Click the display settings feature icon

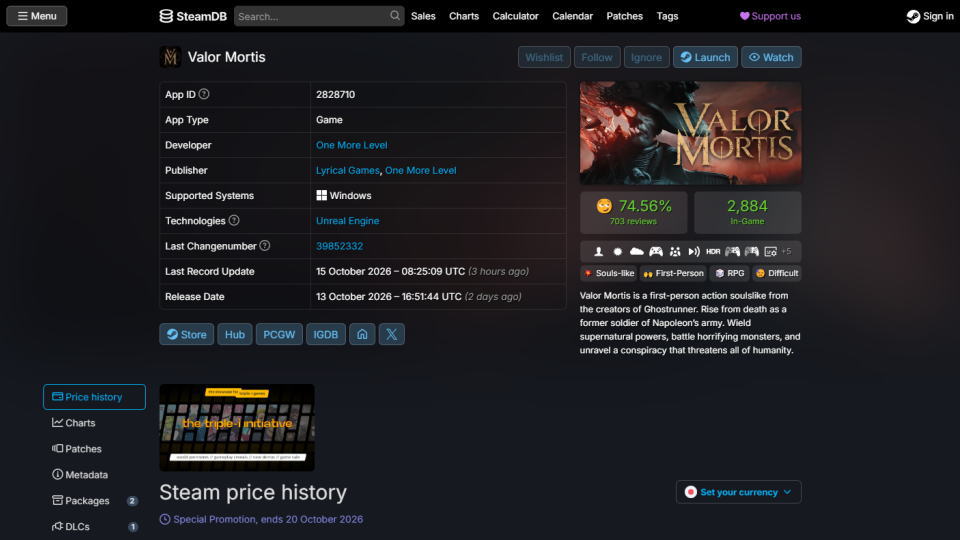(770, 251)
